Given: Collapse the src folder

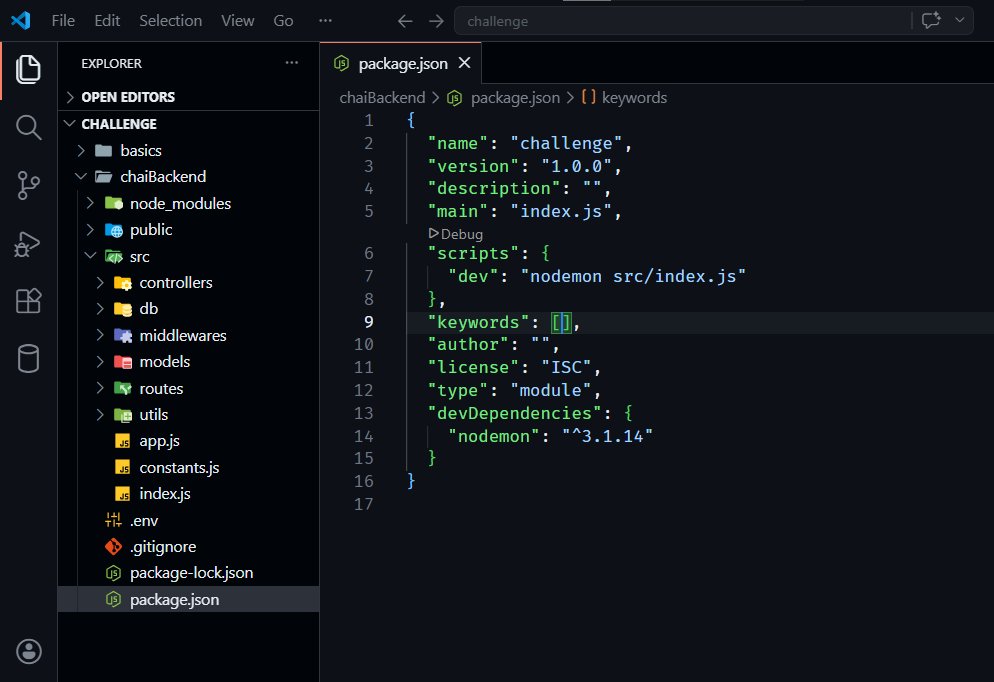Looking at the screenshot, I should point(188,257).
